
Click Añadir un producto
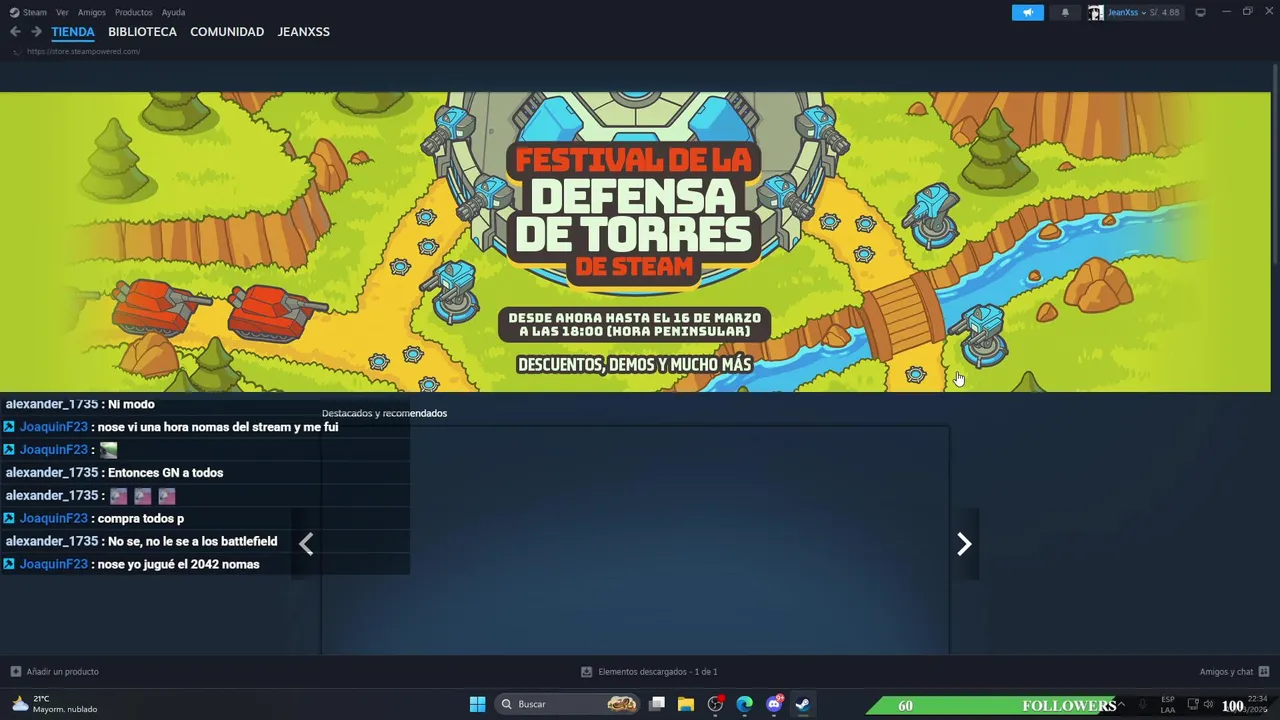pyautogui.click(x=62, y=672)
